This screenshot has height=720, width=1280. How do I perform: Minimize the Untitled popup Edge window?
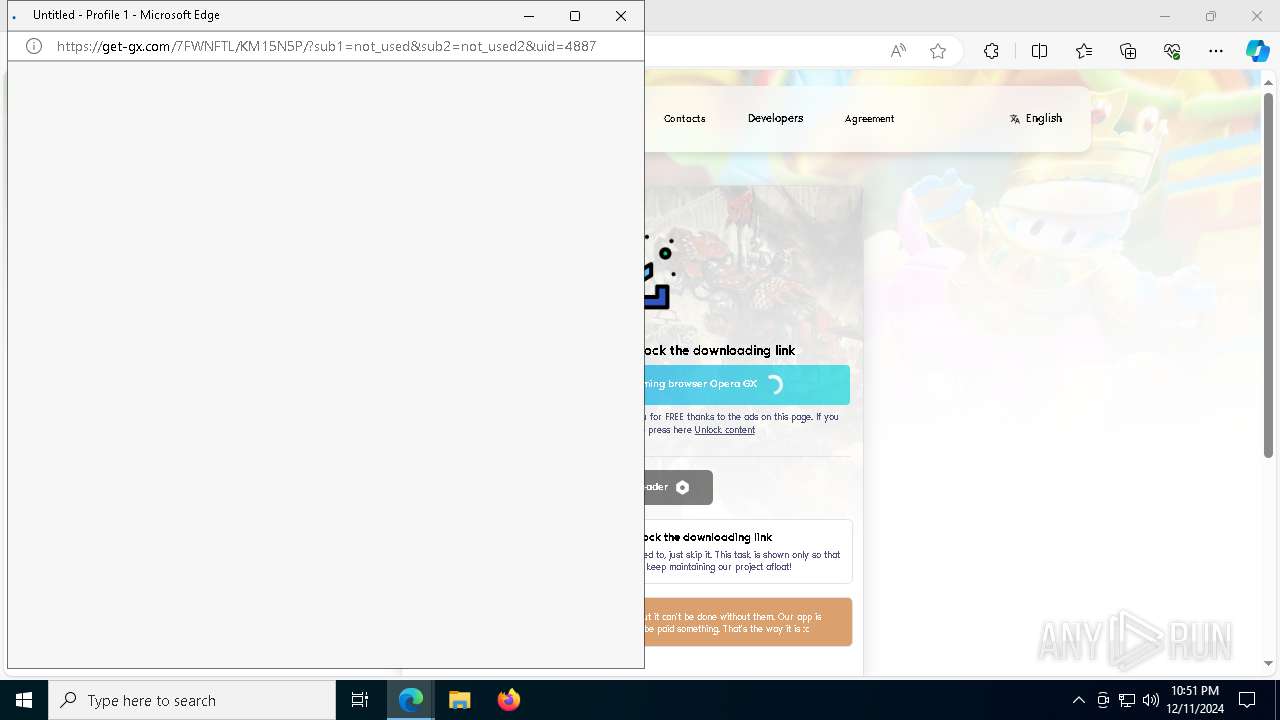tap(529, 16)
